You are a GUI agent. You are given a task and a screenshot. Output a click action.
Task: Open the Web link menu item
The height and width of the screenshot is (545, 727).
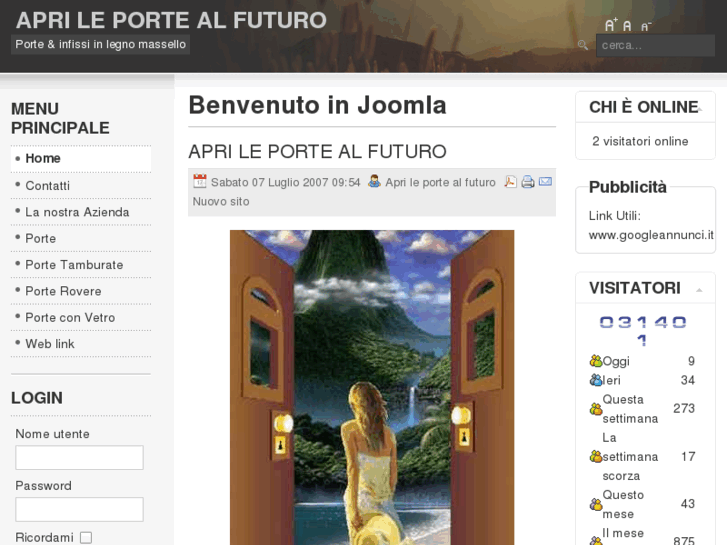tap(81, 344)
